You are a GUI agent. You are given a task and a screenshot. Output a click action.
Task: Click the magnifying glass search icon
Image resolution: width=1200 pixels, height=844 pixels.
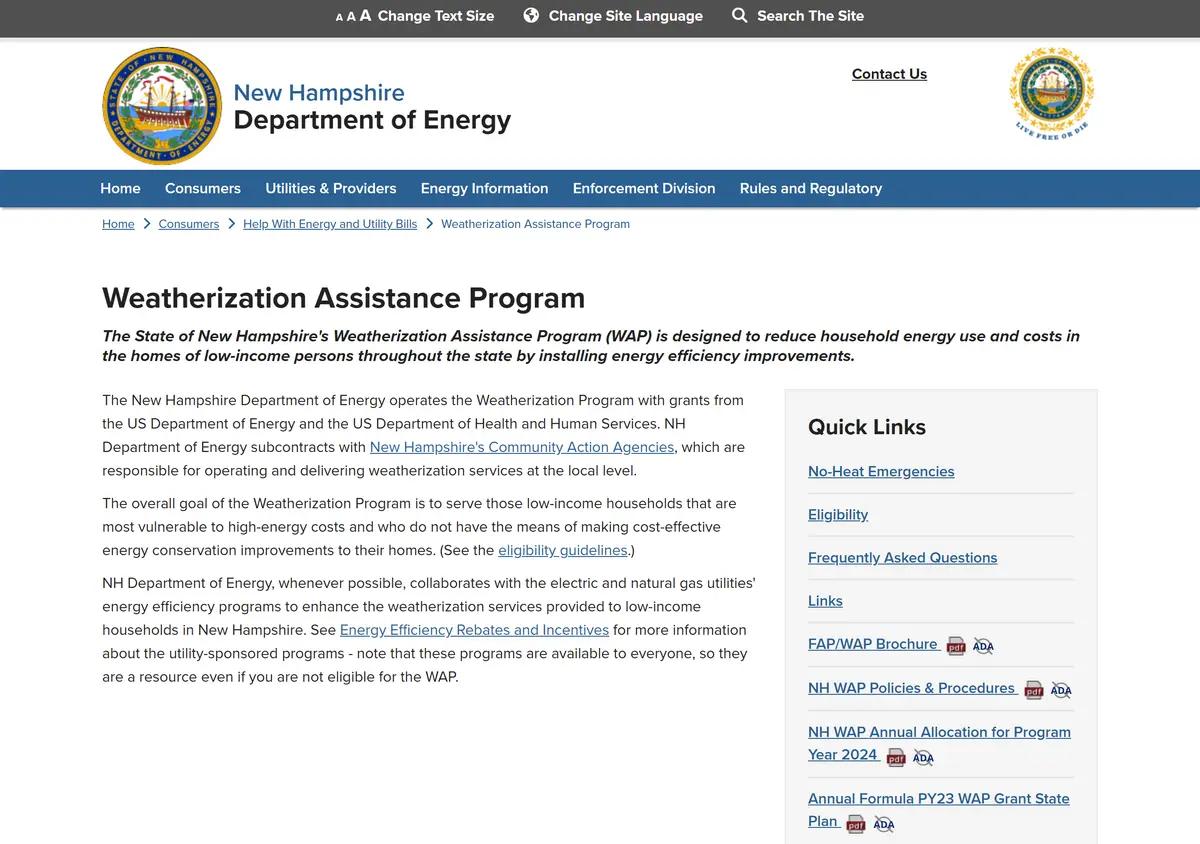[x=740, y=15]
